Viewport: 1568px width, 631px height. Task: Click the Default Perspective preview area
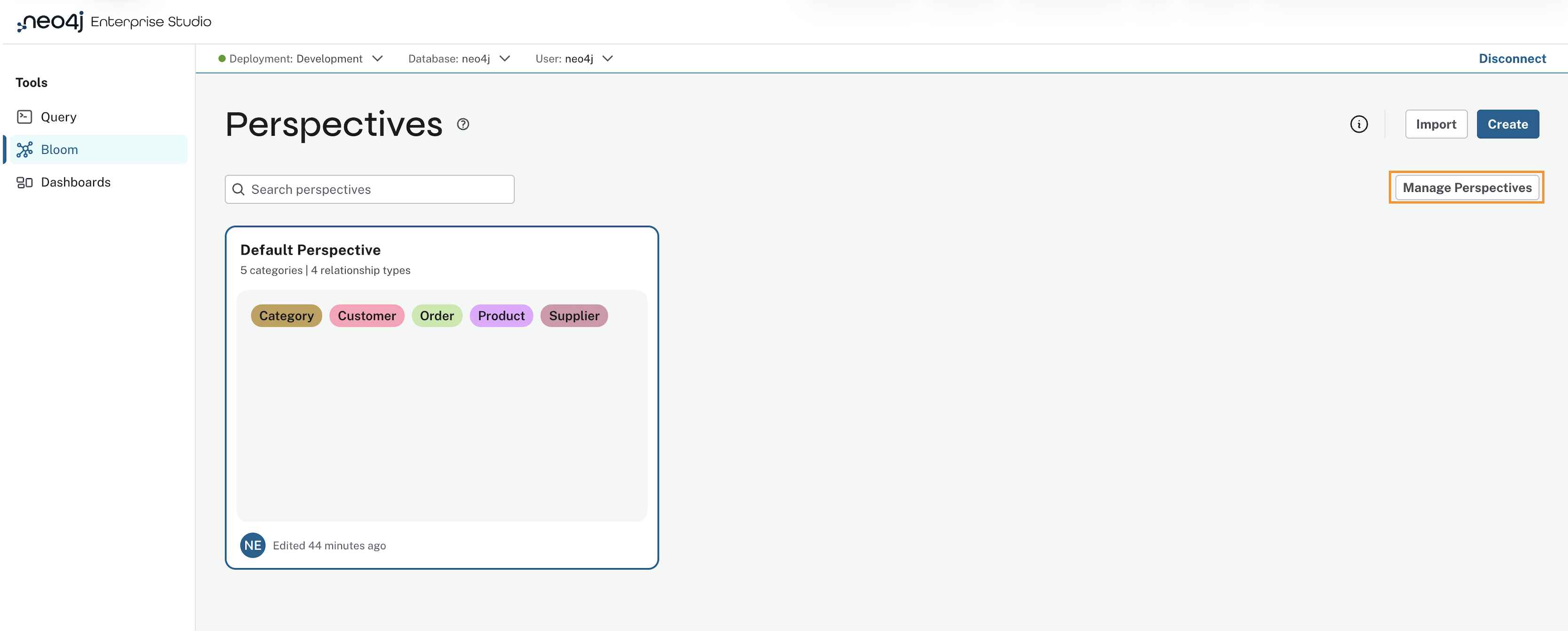(x=441, y=406)
